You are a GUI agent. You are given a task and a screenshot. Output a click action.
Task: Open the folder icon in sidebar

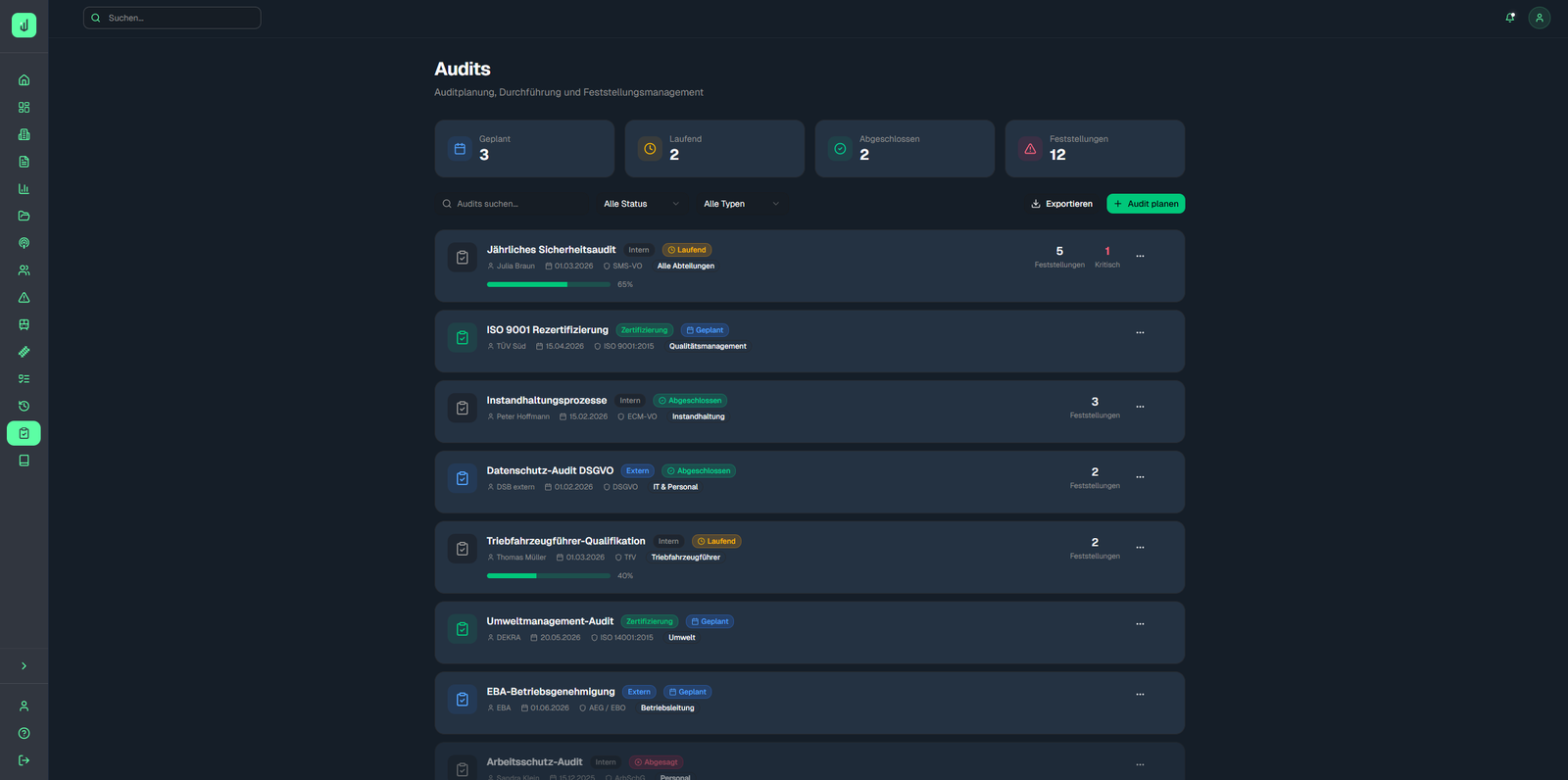click(24, 216)
